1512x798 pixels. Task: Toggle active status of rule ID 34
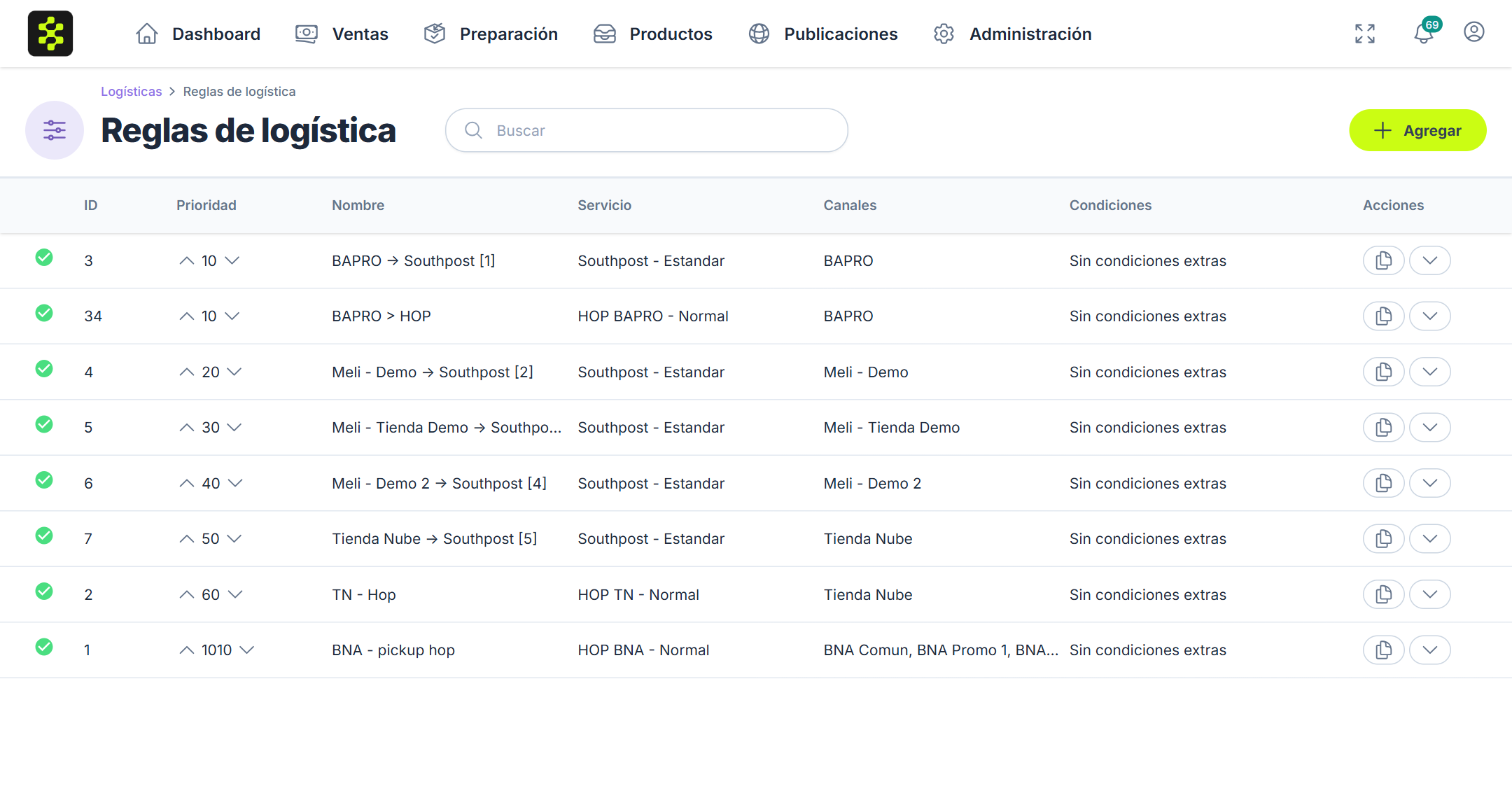(x=44, y=312)
